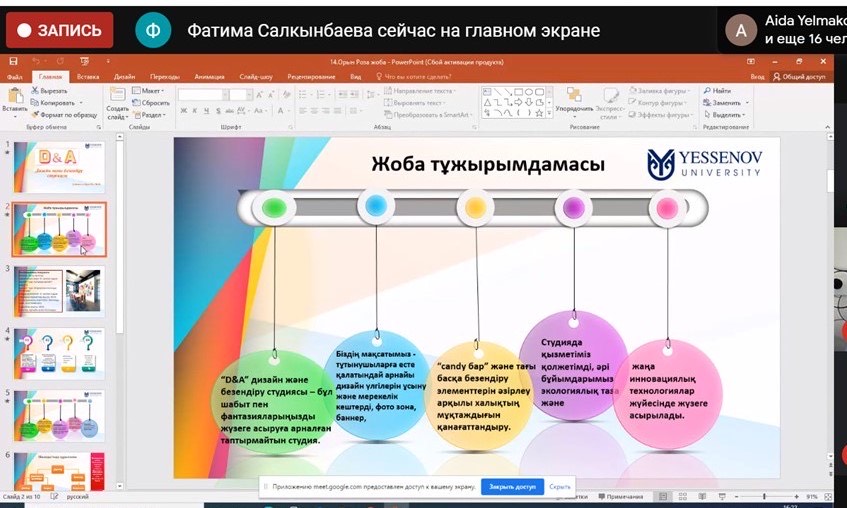The image size is (847, 508).
Task: Click the Paste (Вставить) clipboard icon
Action: (x=14, y=96)
